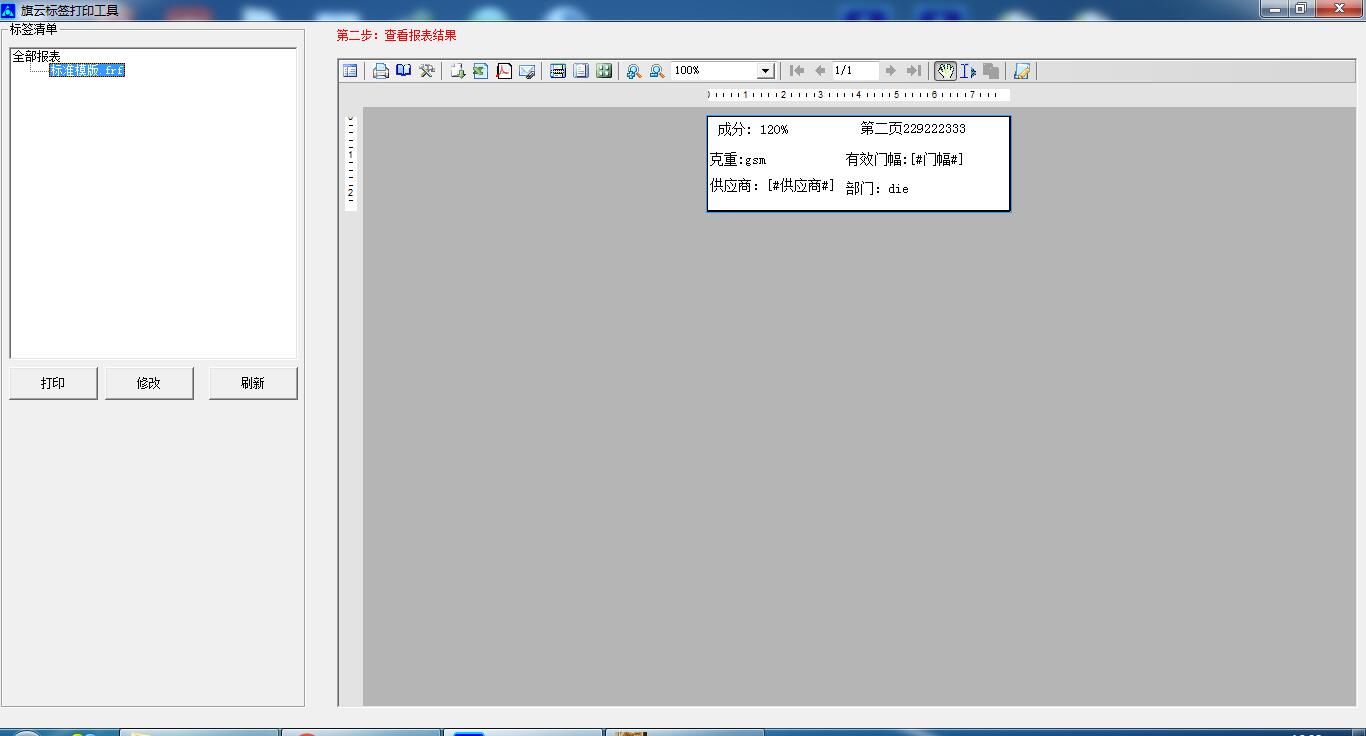Toggle the report outline panel icon
The width and height of the screenshot is (1366, 736).
click(x=350, y=71)
